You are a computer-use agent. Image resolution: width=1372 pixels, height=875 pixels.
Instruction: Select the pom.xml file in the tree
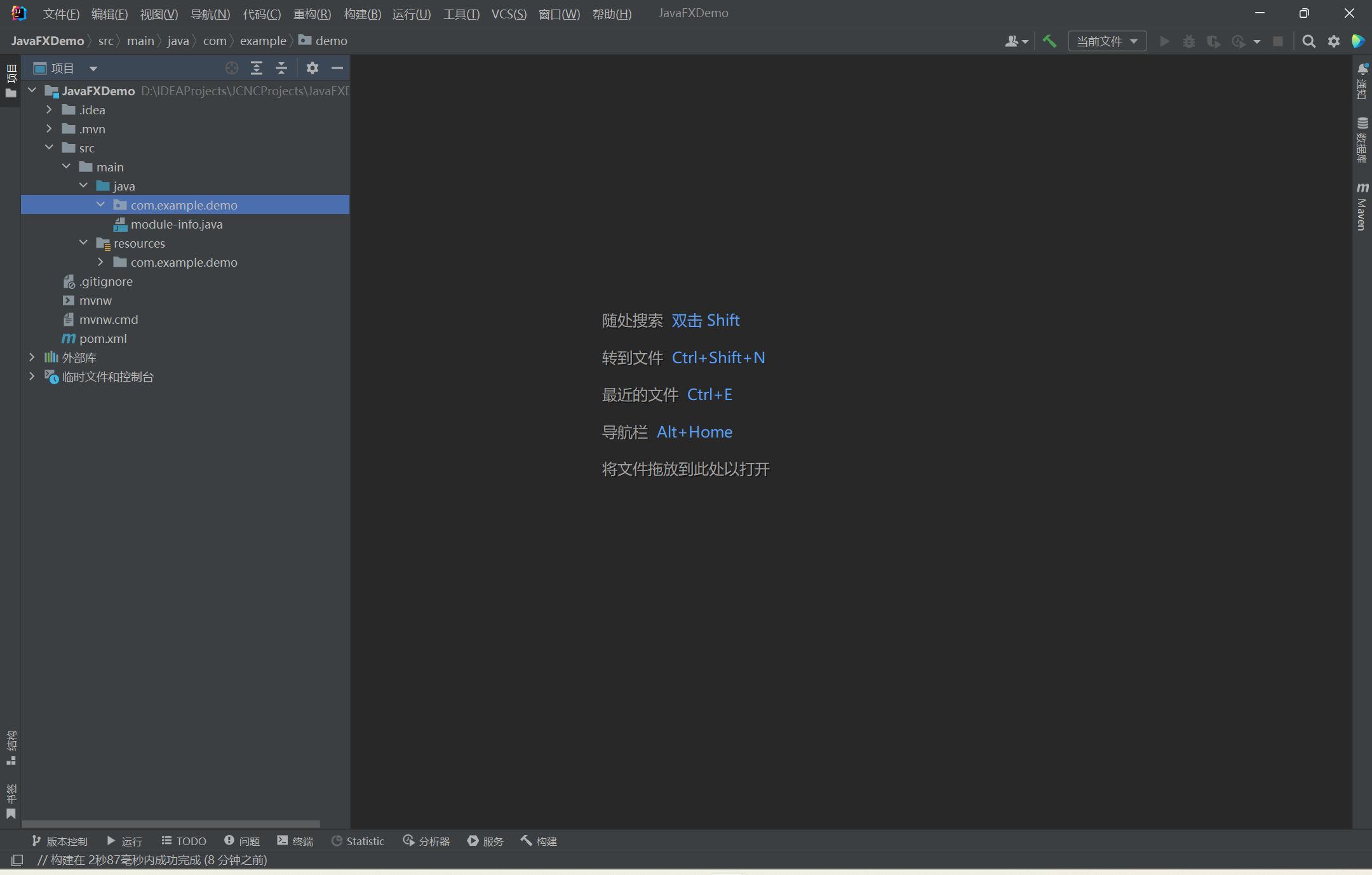coord(103,338)
